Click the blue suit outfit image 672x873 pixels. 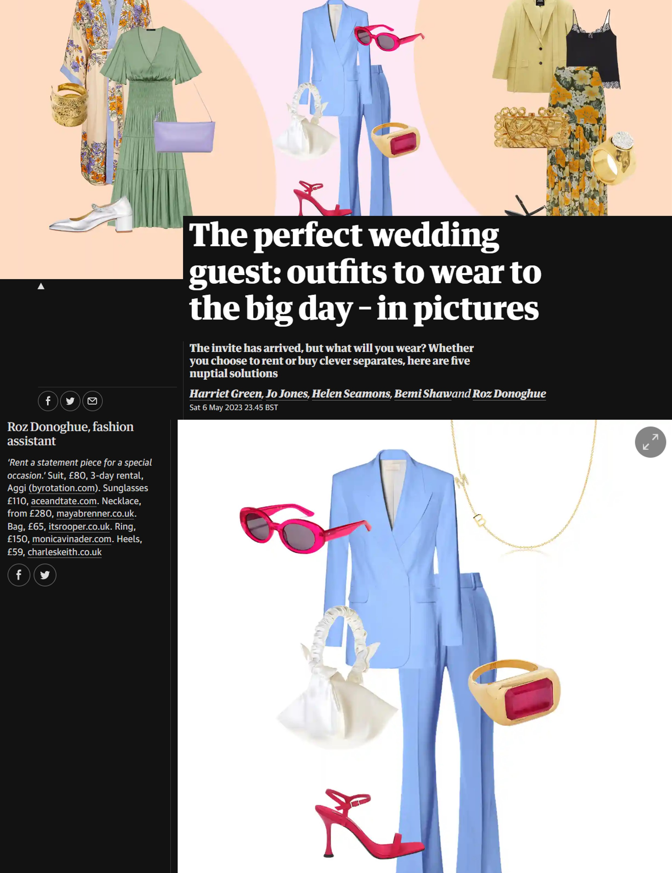tap(424, 646)
